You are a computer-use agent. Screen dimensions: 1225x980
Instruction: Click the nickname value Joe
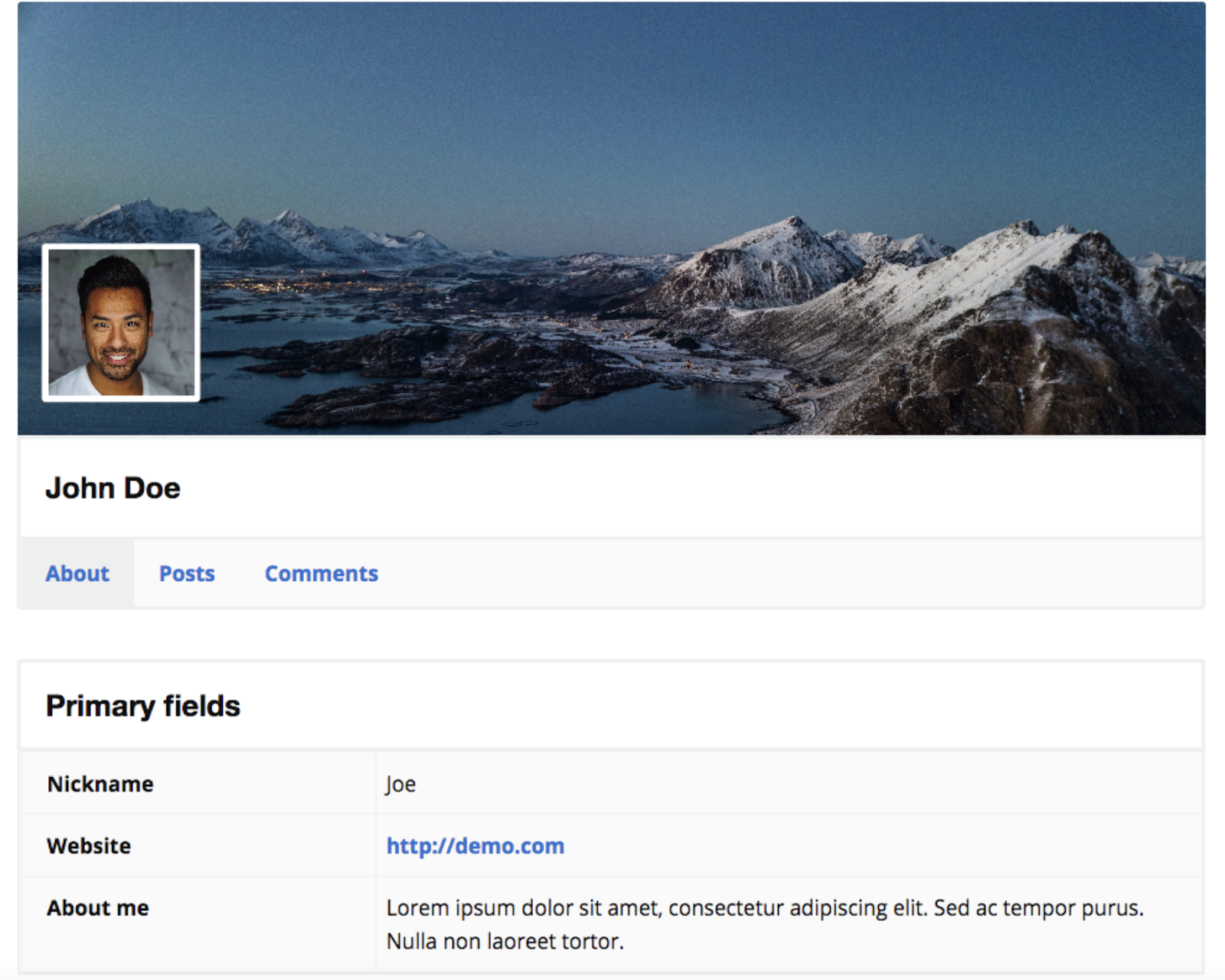pyautogui.click(x=400, y=784)
